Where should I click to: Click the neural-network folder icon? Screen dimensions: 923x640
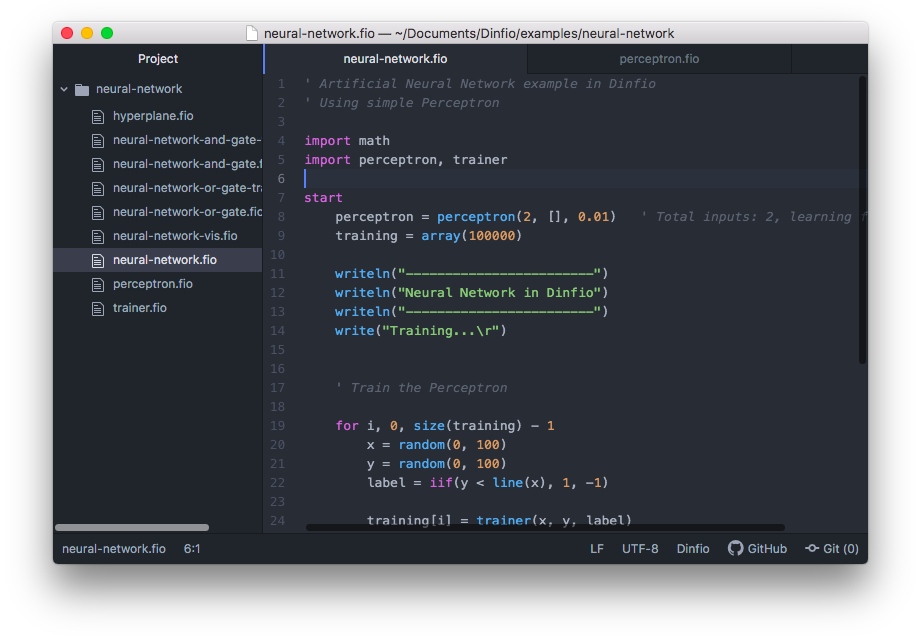(82, 89)
